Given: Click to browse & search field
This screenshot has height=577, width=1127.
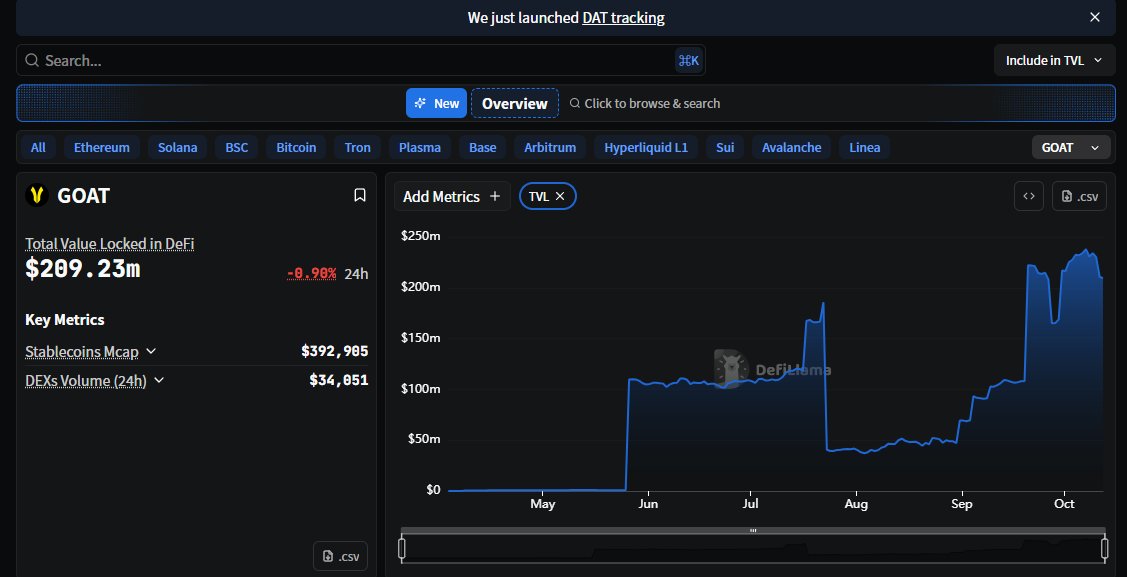Looking at the screenshot, I should pos(645,103).
